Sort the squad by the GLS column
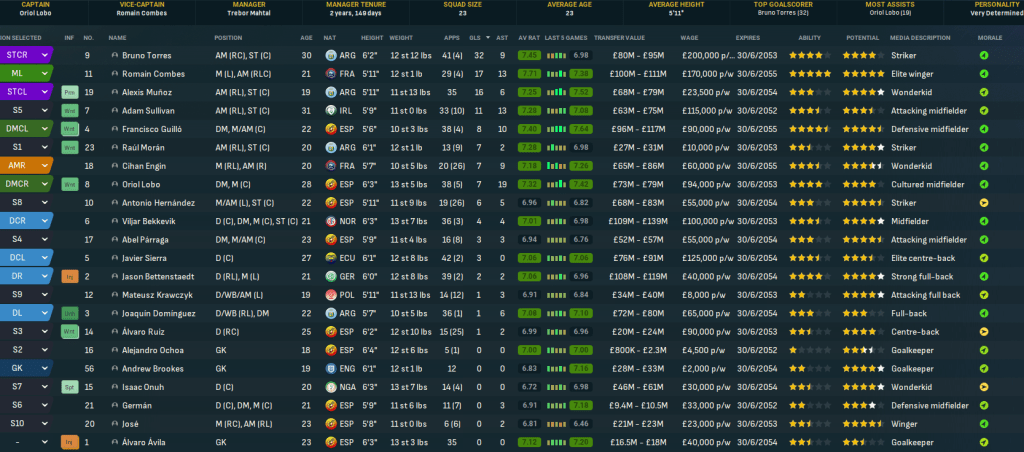 pos(480,37)
